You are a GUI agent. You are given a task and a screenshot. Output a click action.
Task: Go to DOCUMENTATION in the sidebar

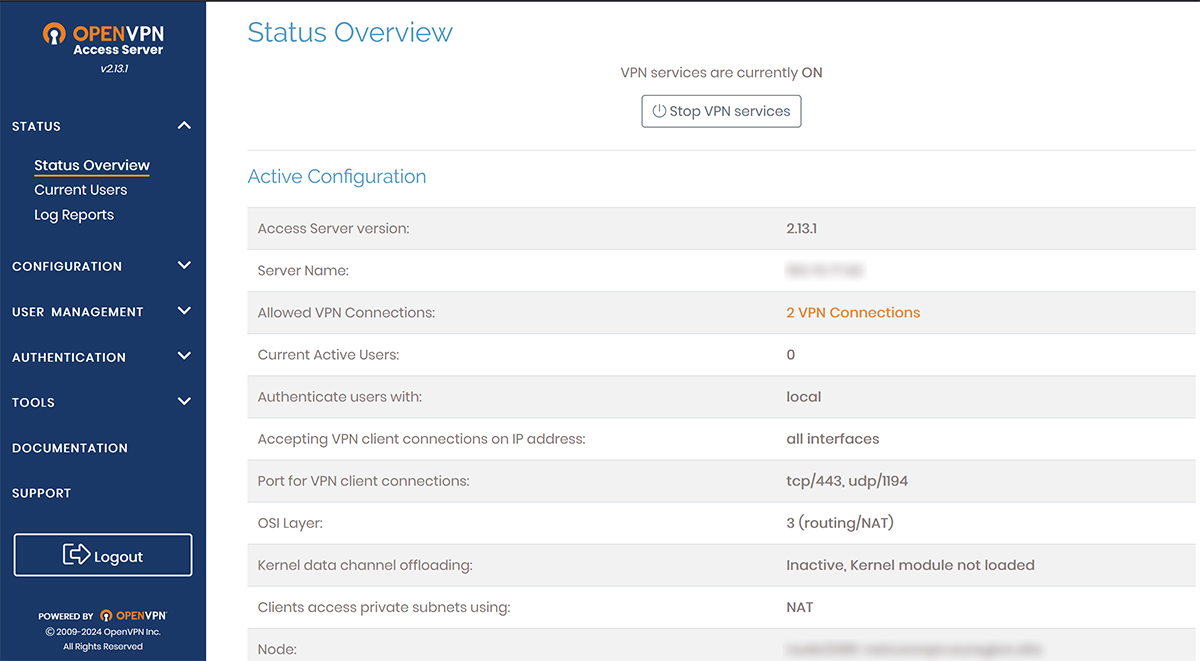[70, 448]
